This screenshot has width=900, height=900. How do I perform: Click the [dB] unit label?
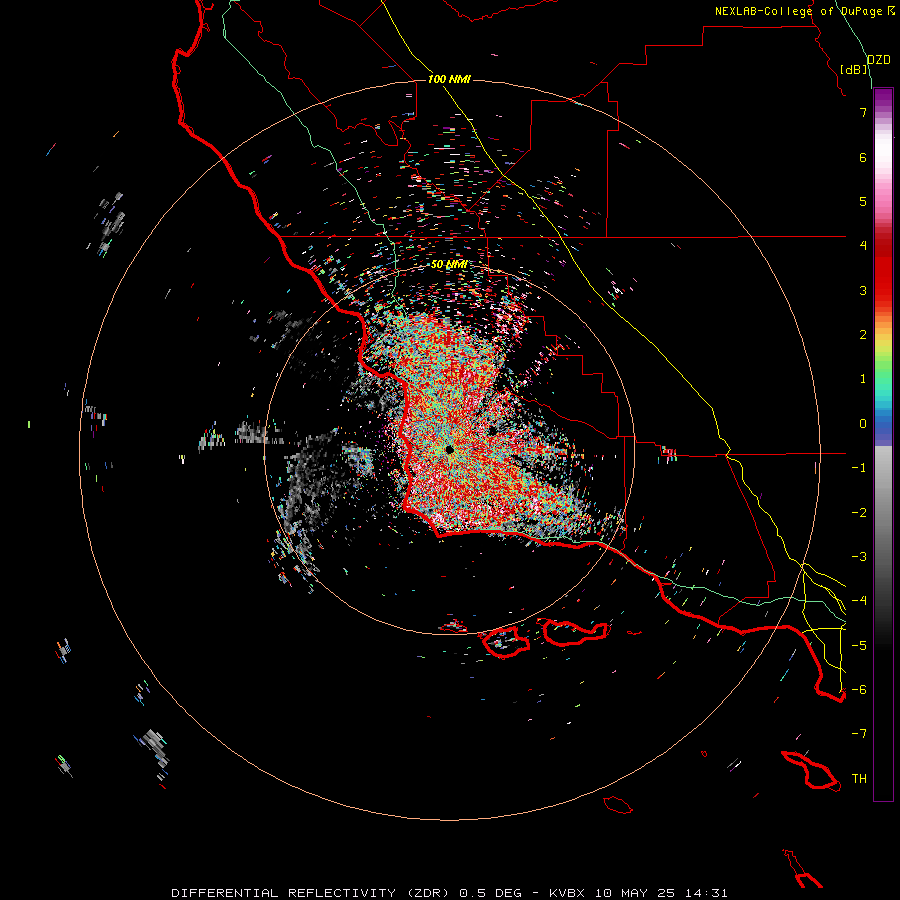[854, 69]
